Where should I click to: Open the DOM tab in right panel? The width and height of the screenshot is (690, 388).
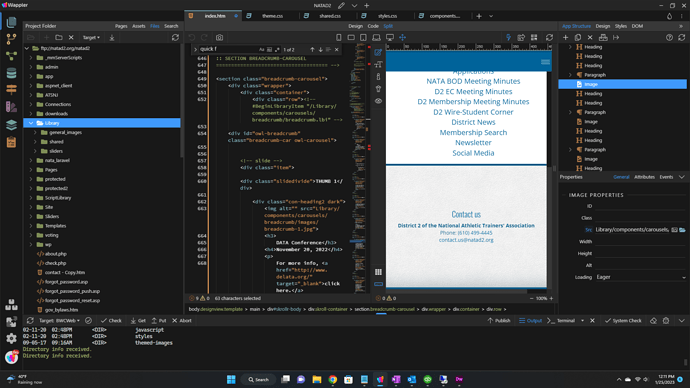(x=637, y=26)
